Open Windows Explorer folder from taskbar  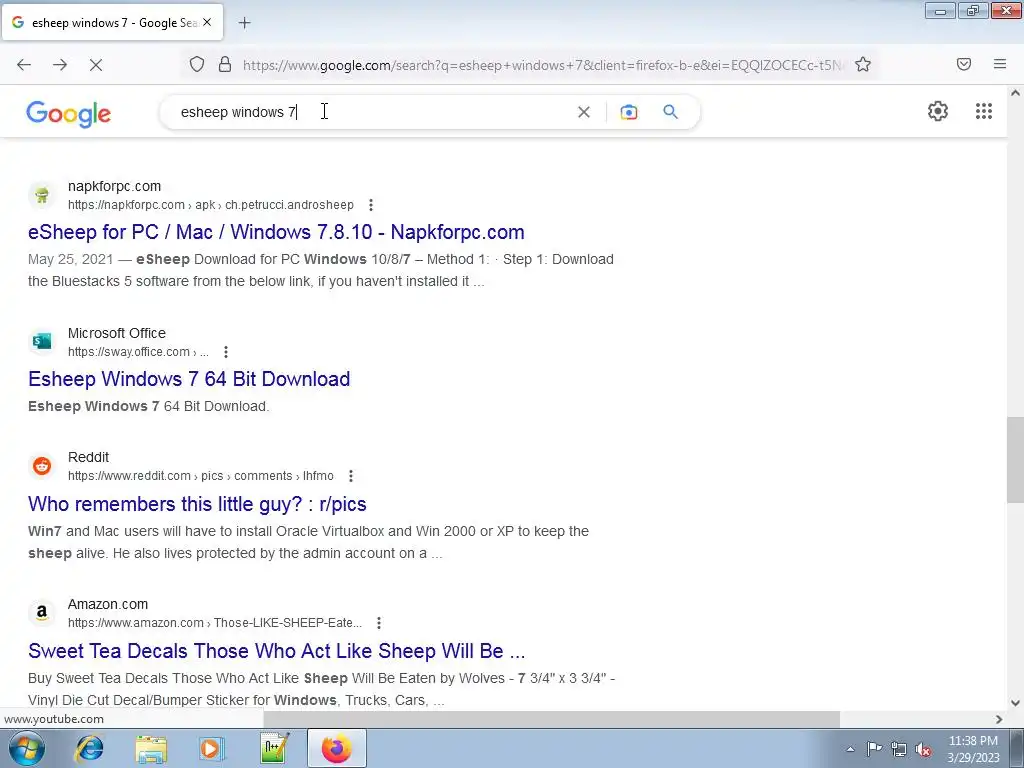coord(151,748)
